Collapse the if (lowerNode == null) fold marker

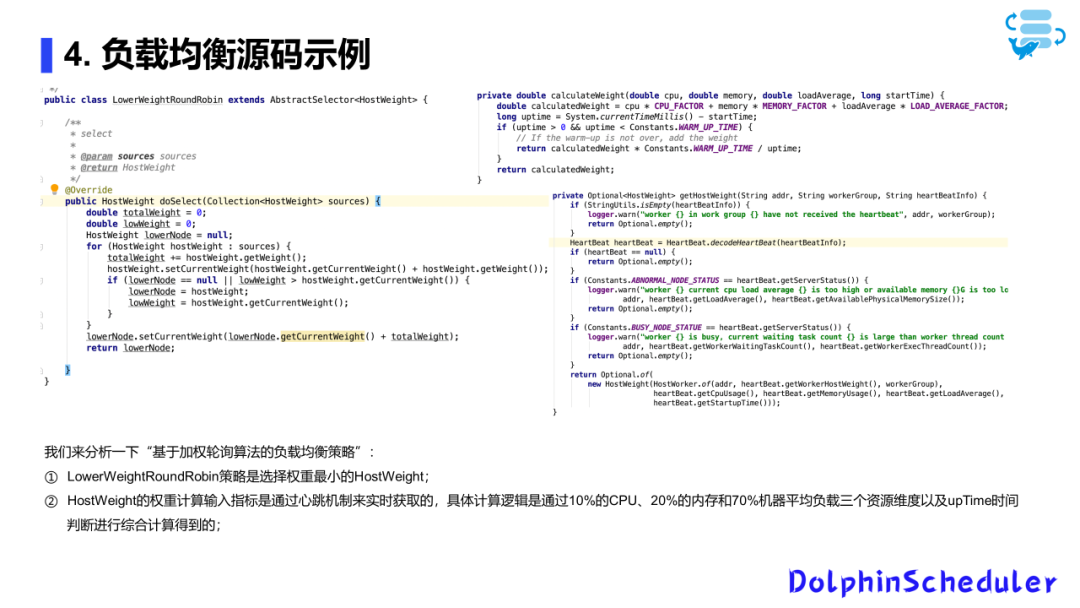tap(42, 281)
